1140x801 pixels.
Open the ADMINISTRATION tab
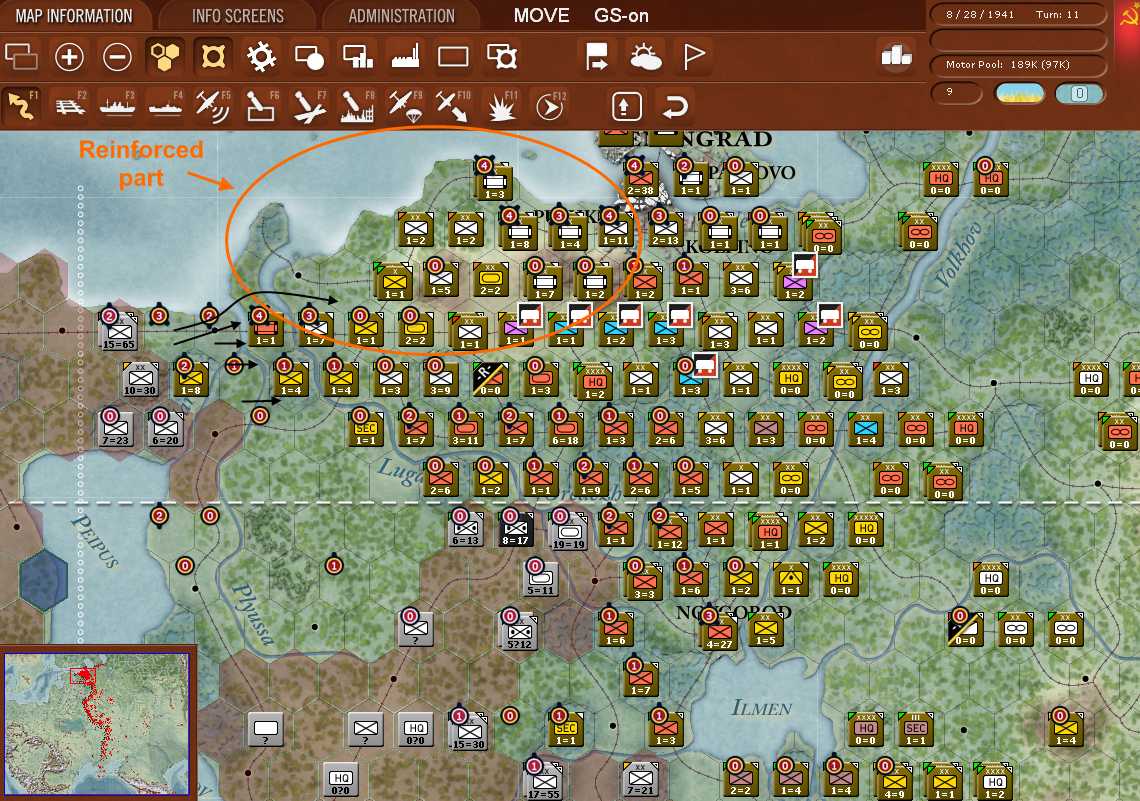pos(401,15)
